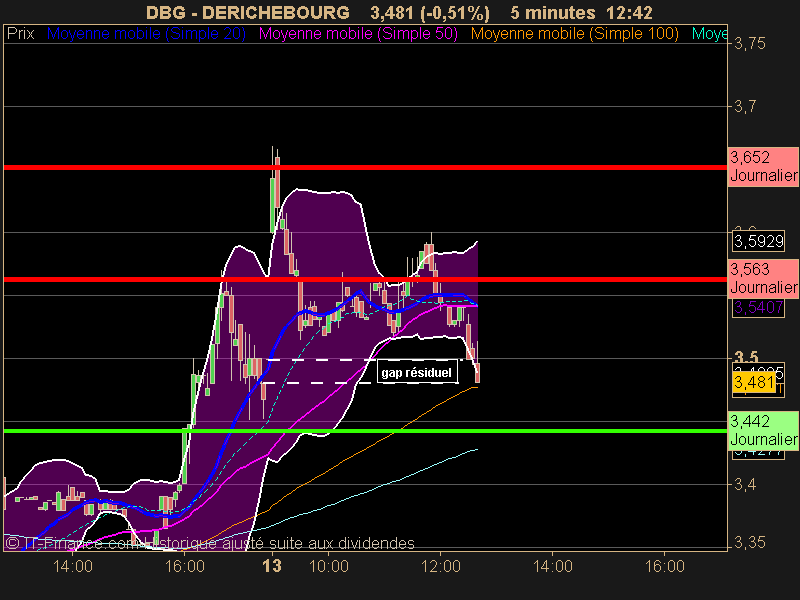Click the purple 3,5407 value box
The height and width of the screenshot is (600, 800).
(x=759, y=307)
